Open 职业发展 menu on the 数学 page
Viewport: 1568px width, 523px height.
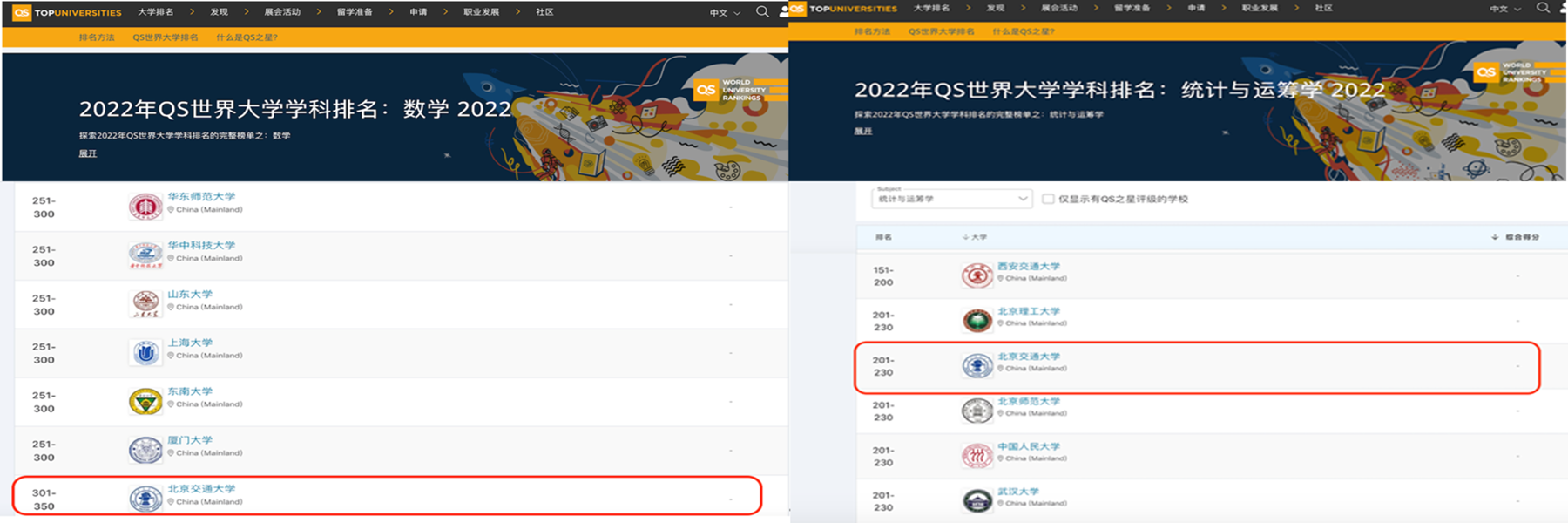coord(481,12)
